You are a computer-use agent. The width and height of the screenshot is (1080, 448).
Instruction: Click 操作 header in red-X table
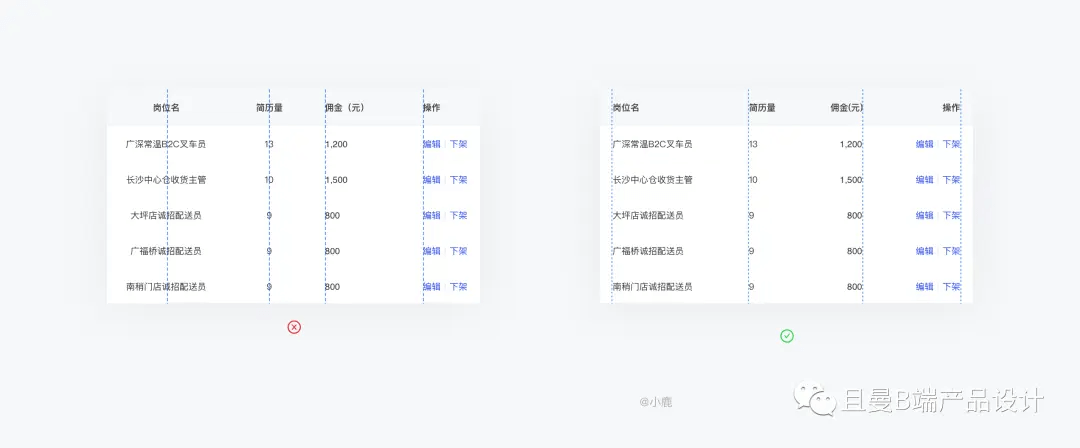[432, 108]
